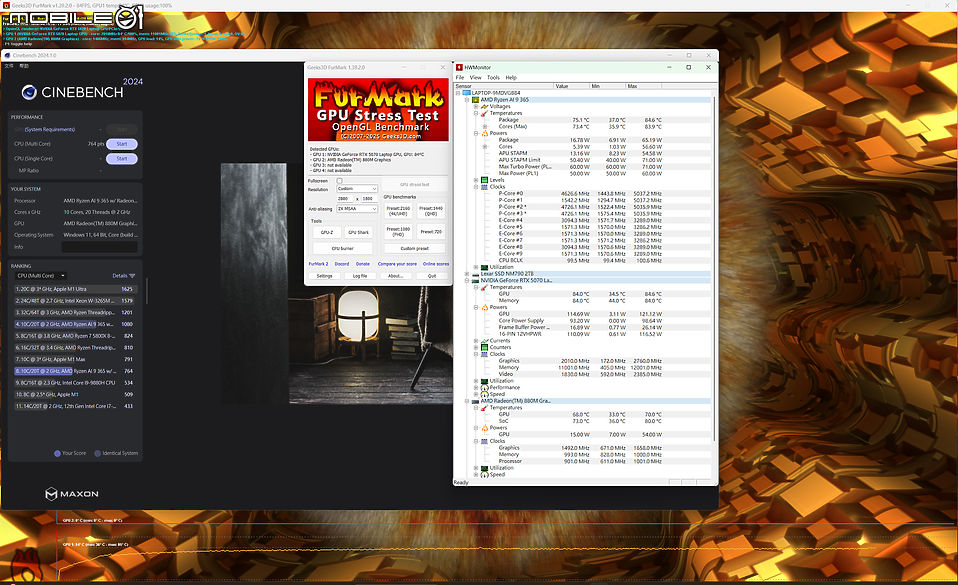Screen dimensions: 958x585
Task: Click the Maxon logo in Cinebench
Action: pyautogui.click(x=71, y=494)
